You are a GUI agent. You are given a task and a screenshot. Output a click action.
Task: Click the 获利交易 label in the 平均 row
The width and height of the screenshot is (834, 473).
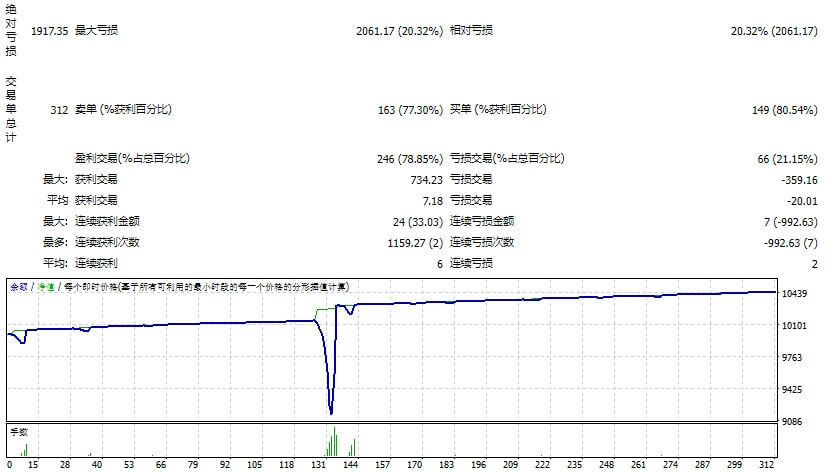point(96,200)
